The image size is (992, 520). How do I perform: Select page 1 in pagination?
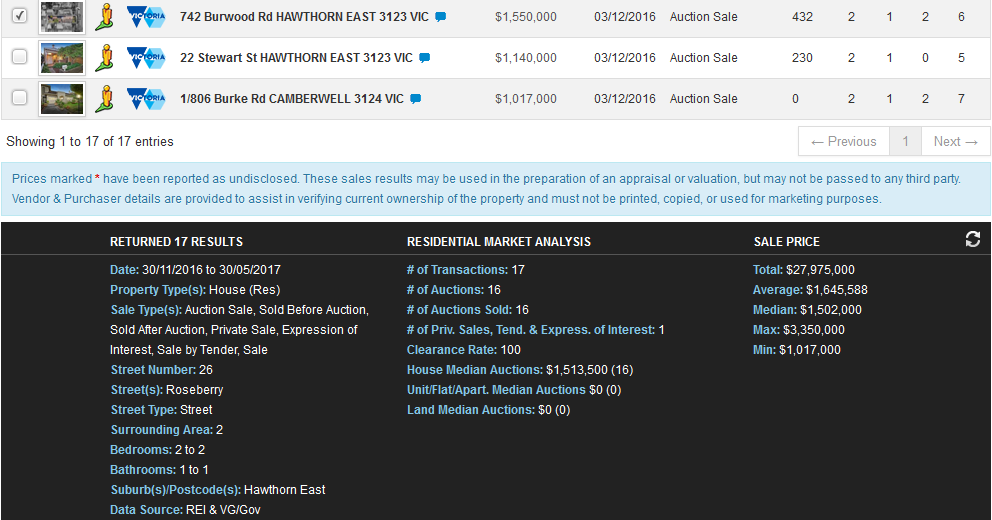coord(905,142)
